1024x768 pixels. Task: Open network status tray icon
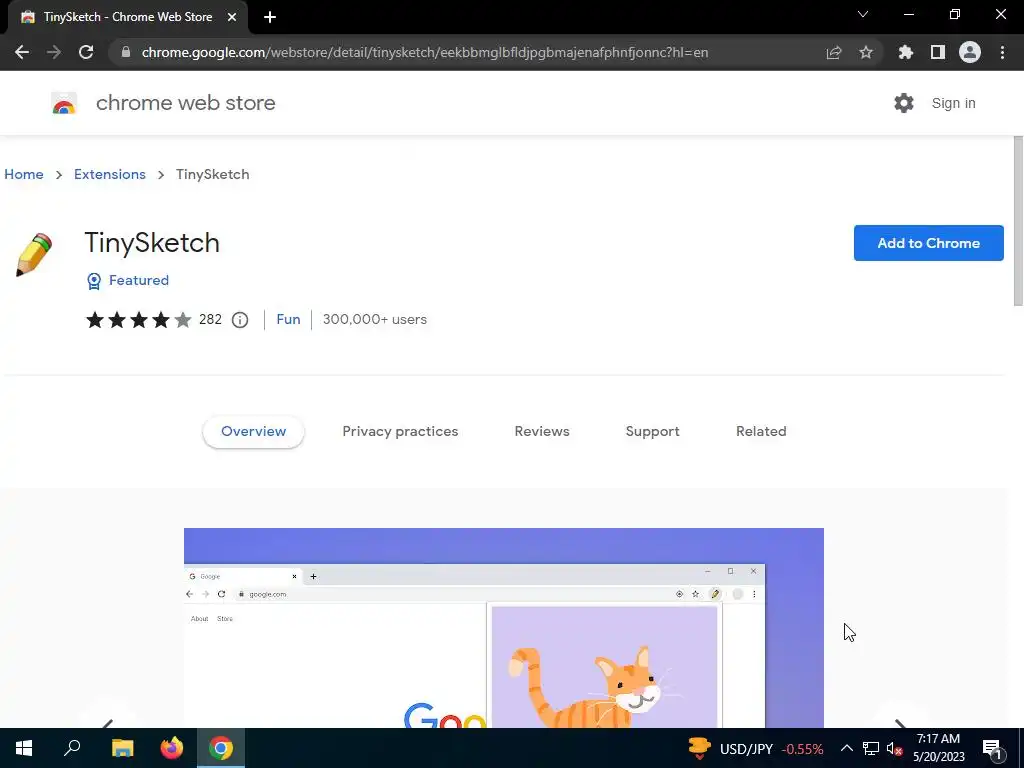[x=871, y=748]
